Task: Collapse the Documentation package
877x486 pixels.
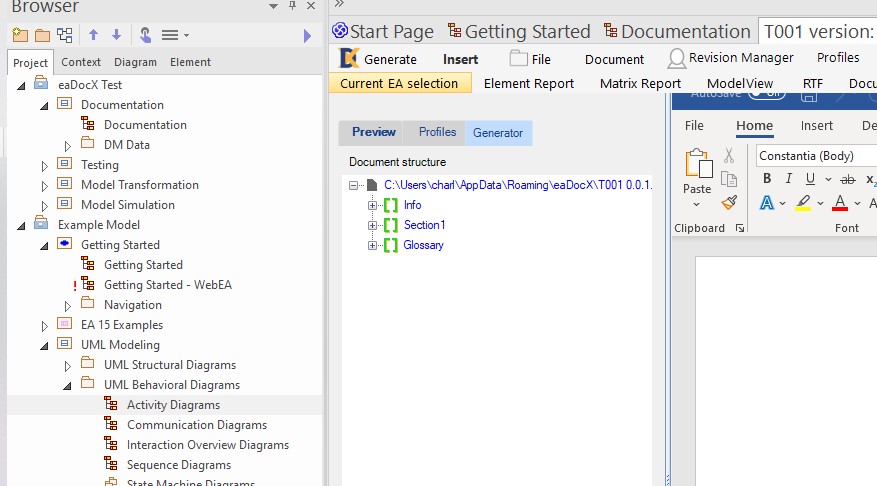Action: pos(44,106)
